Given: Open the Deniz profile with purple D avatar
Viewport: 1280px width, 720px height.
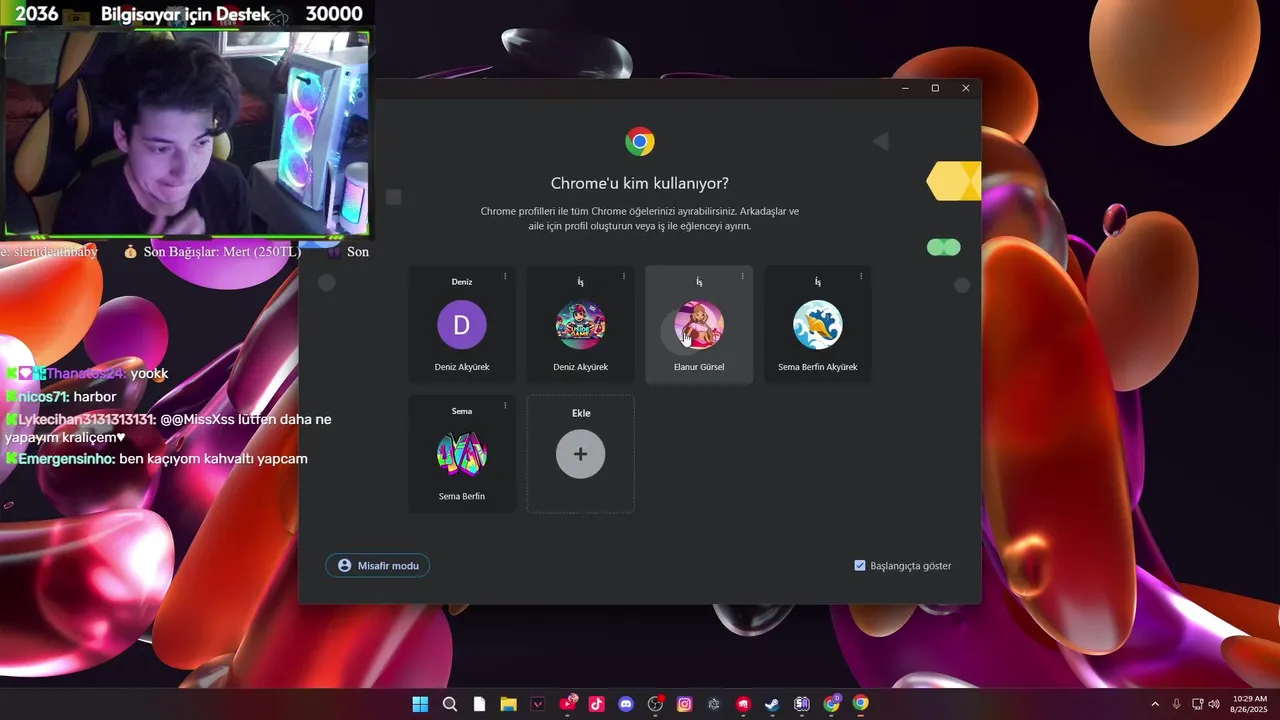Looking at the screenshot, I should [462, 324].
